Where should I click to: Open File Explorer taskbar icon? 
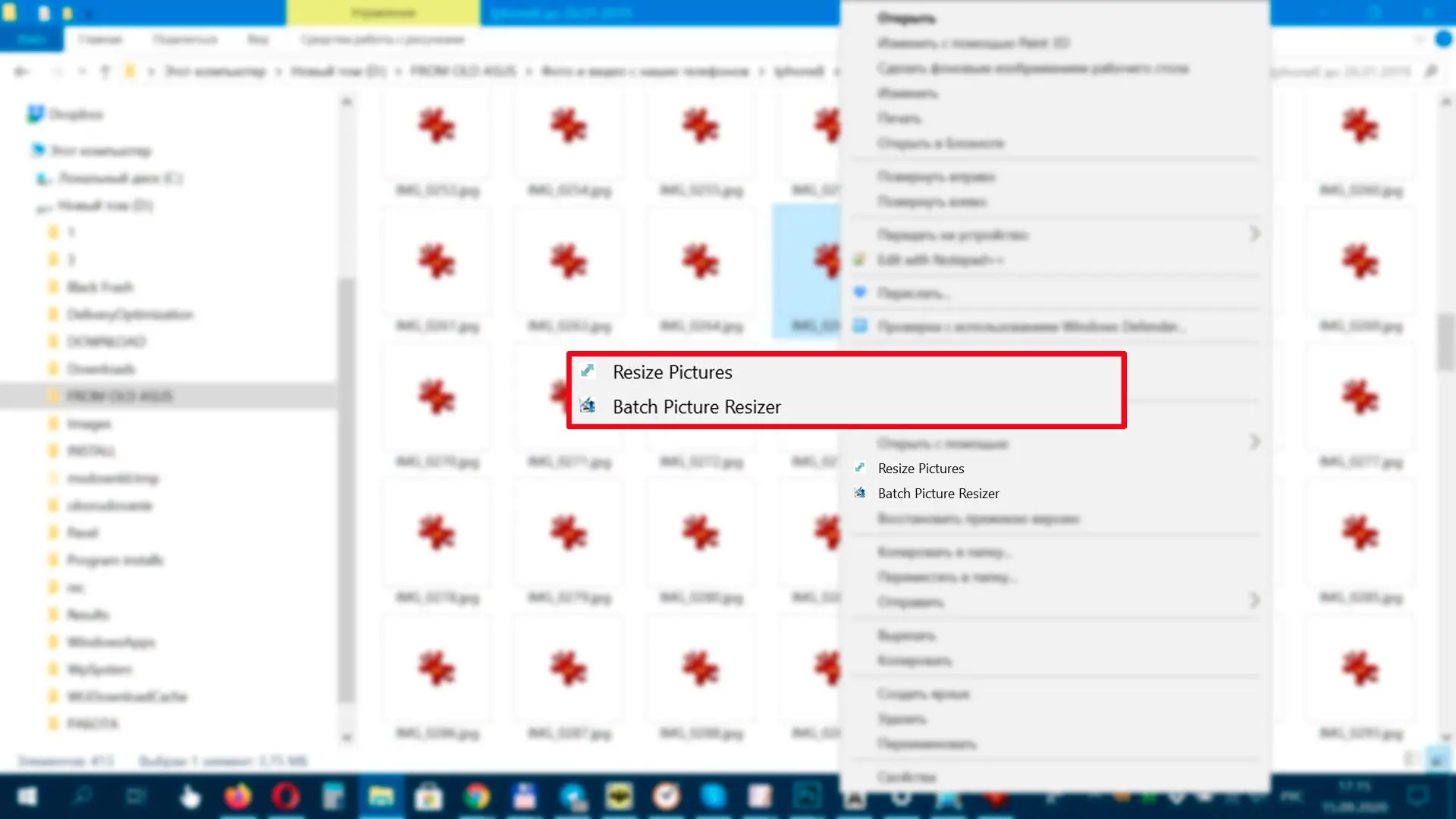(x=381, y=796)
